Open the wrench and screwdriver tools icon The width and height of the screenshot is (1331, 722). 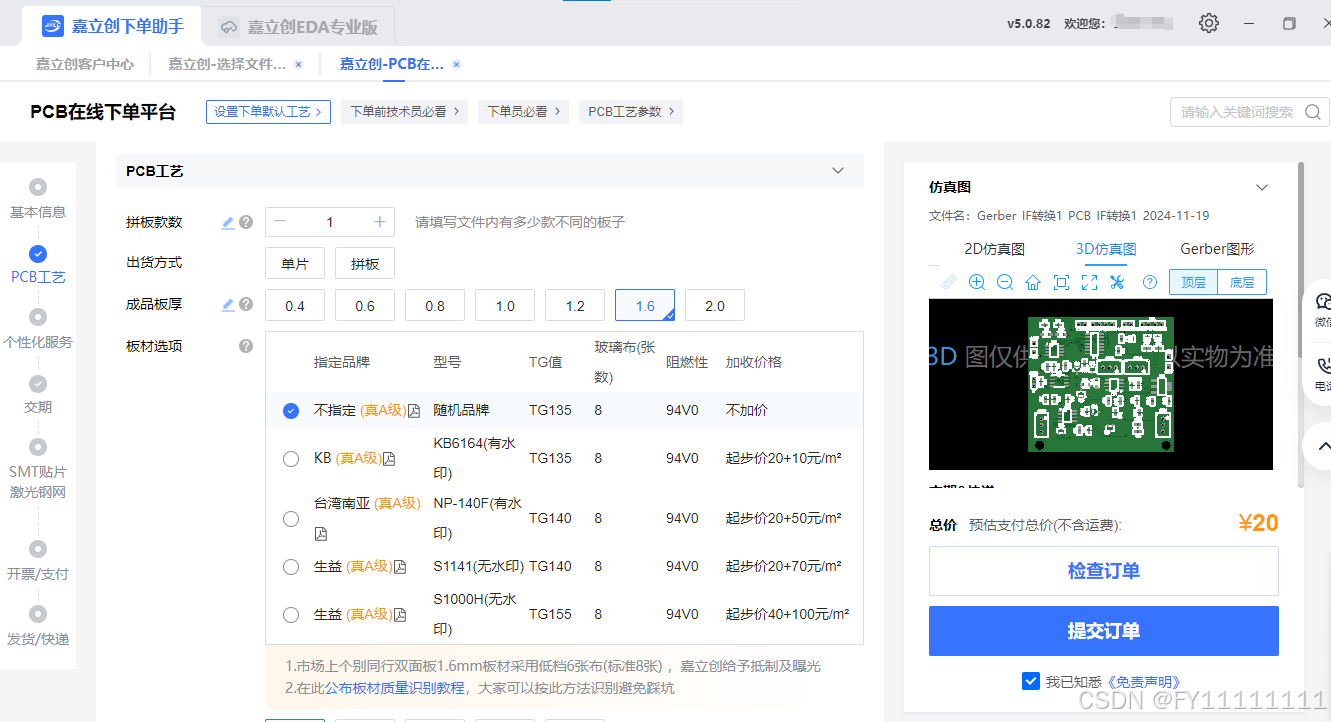[1117, 282]
